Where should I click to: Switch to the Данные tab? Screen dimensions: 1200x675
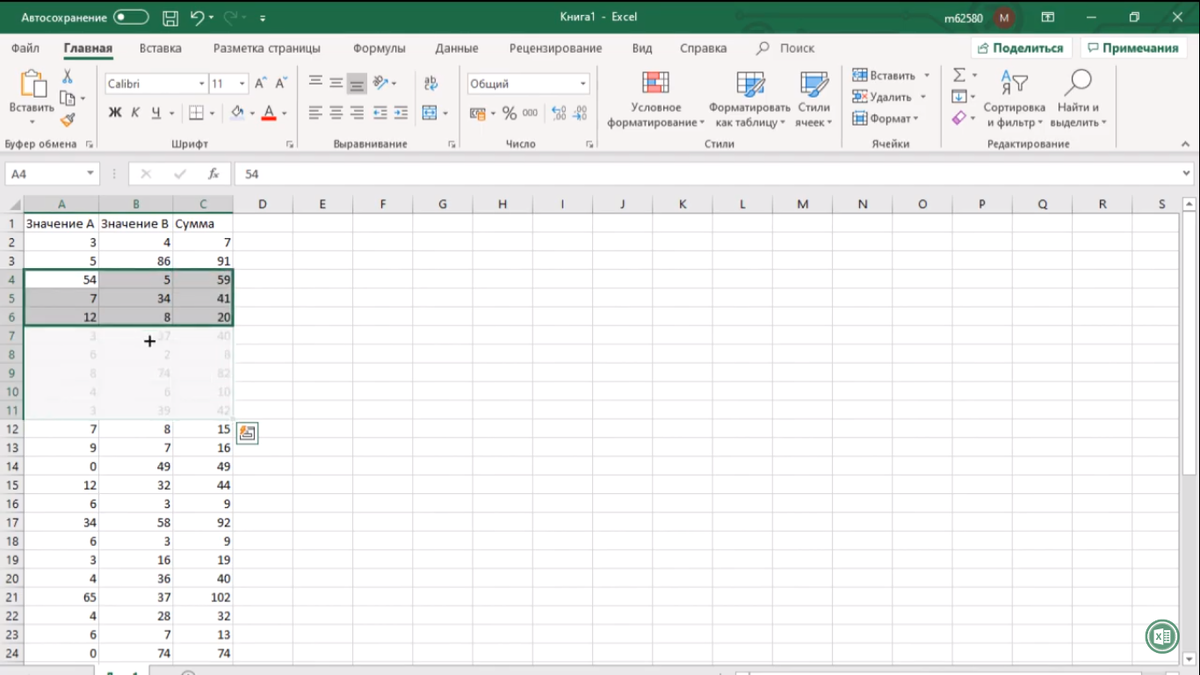coord(456,48)
